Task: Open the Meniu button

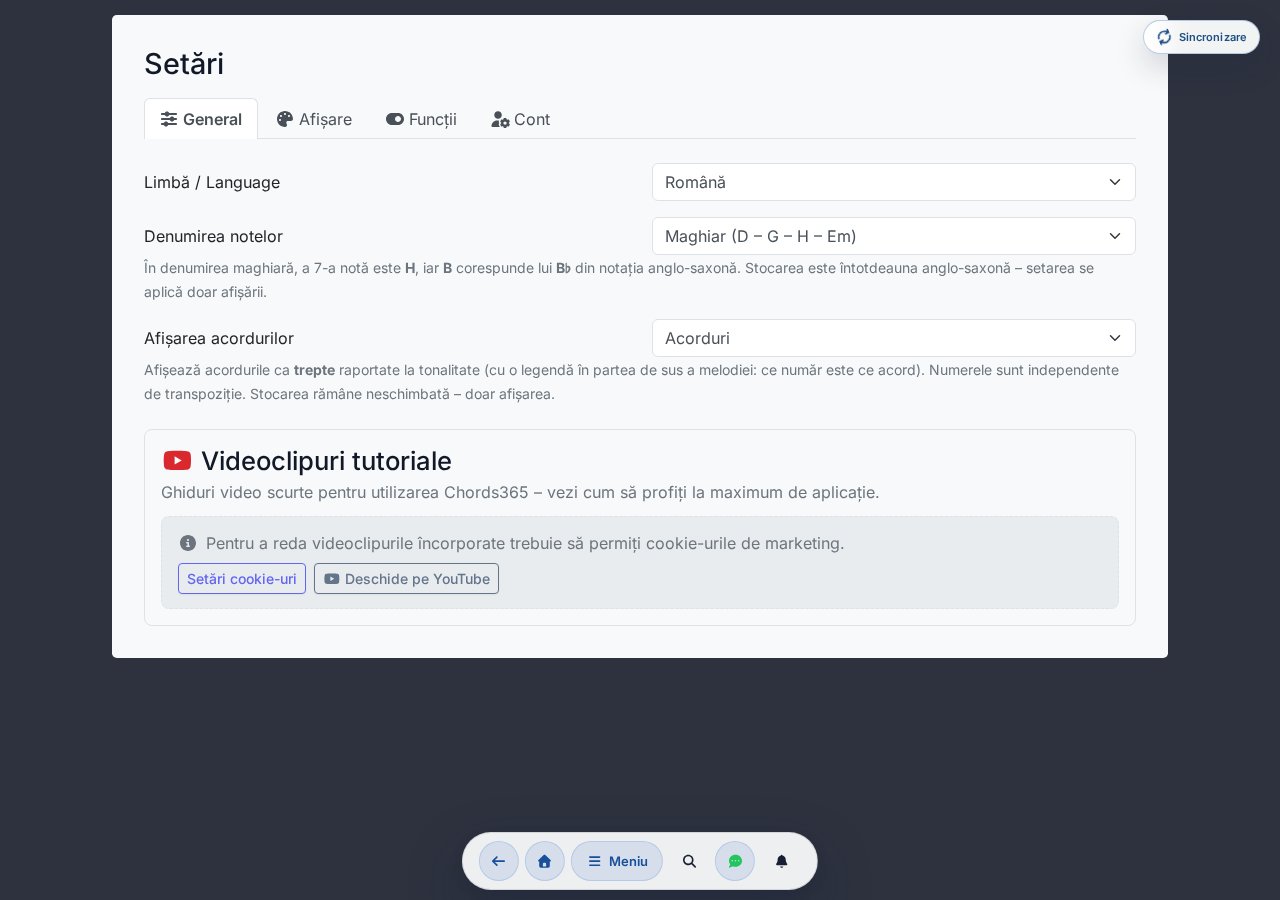Action: pos(617,861)
